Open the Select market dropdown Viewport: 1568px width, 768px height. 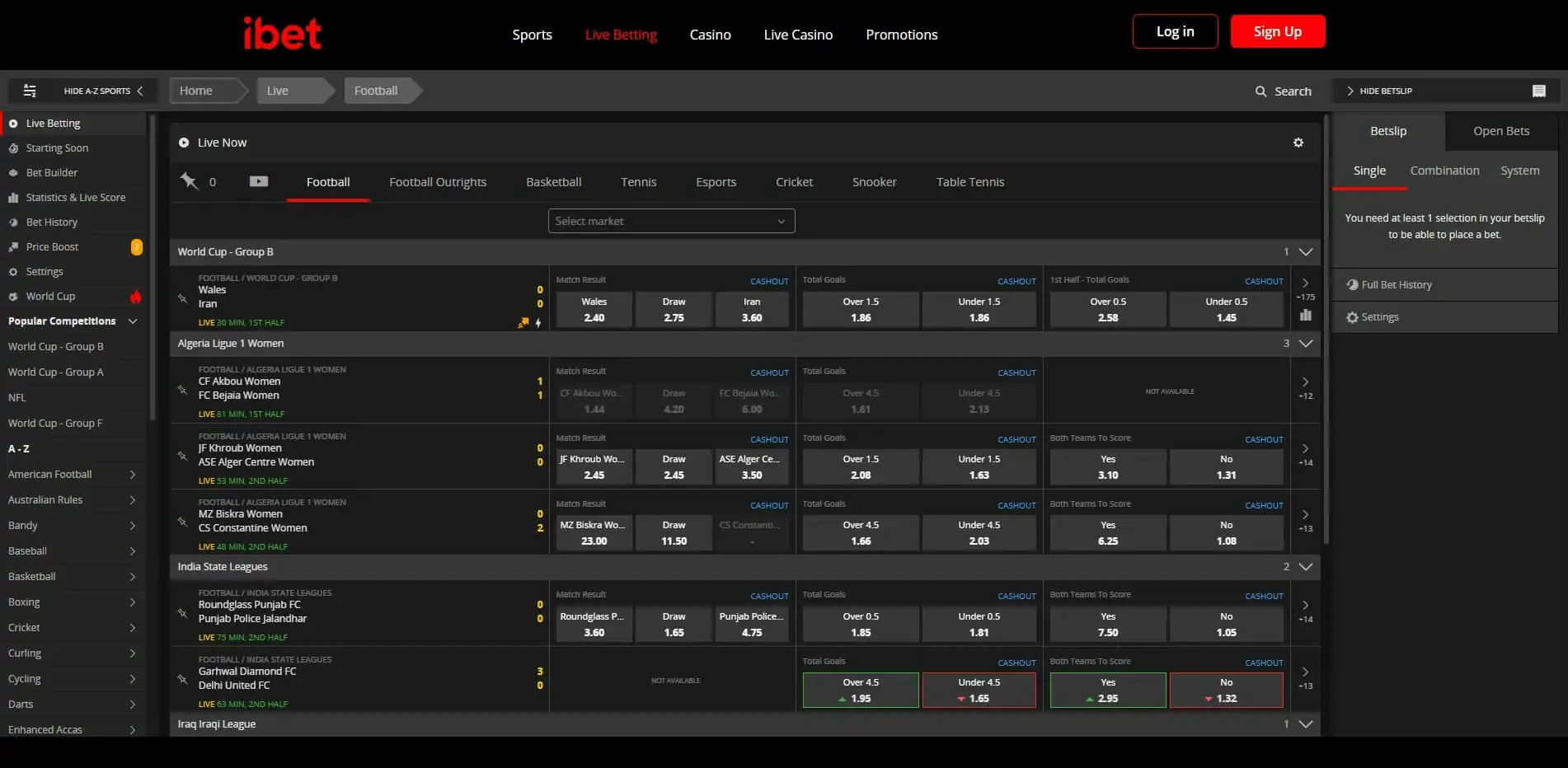[670, 220]
